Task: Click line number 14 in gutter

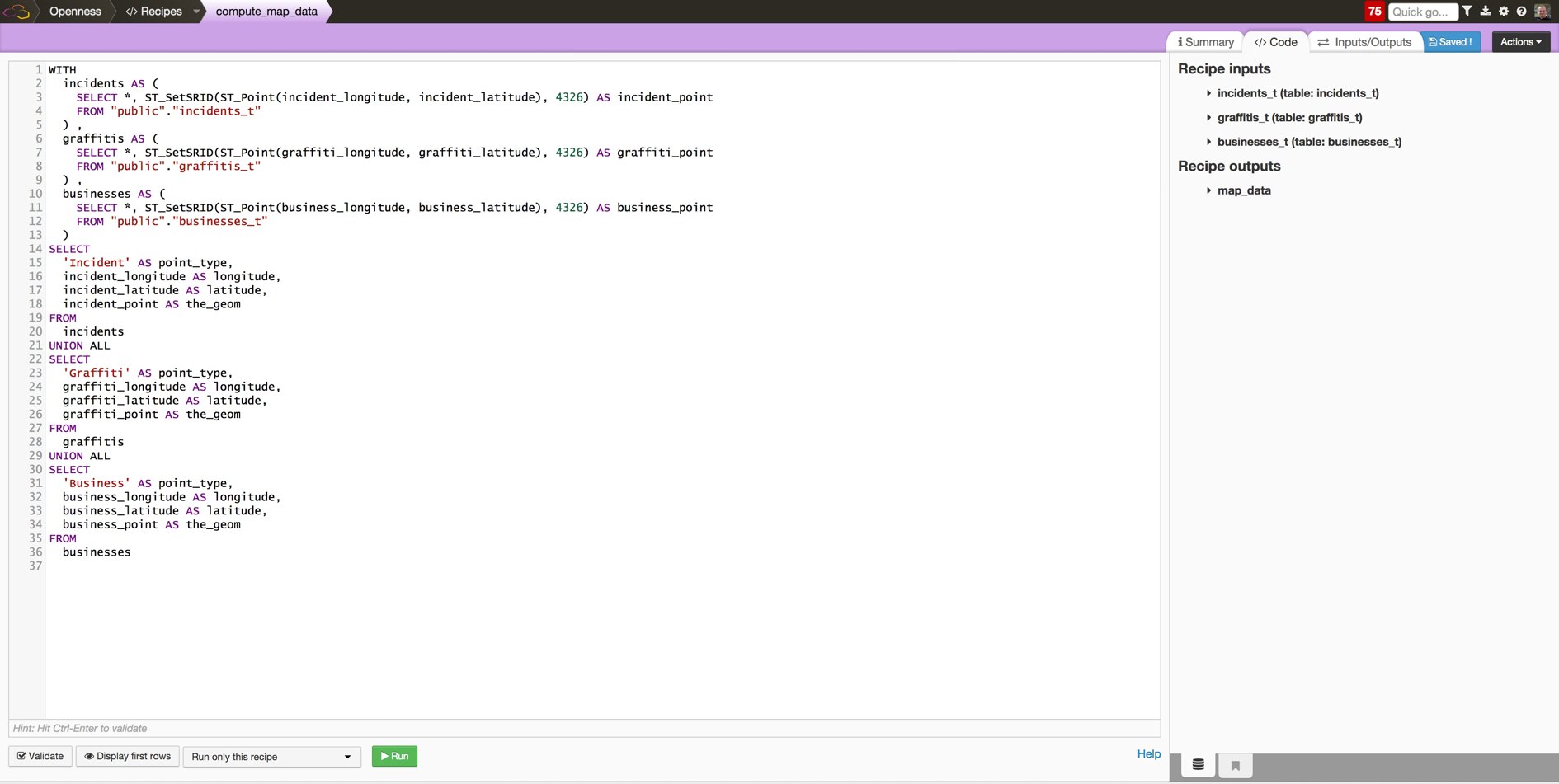Action: tap(35, 249)
